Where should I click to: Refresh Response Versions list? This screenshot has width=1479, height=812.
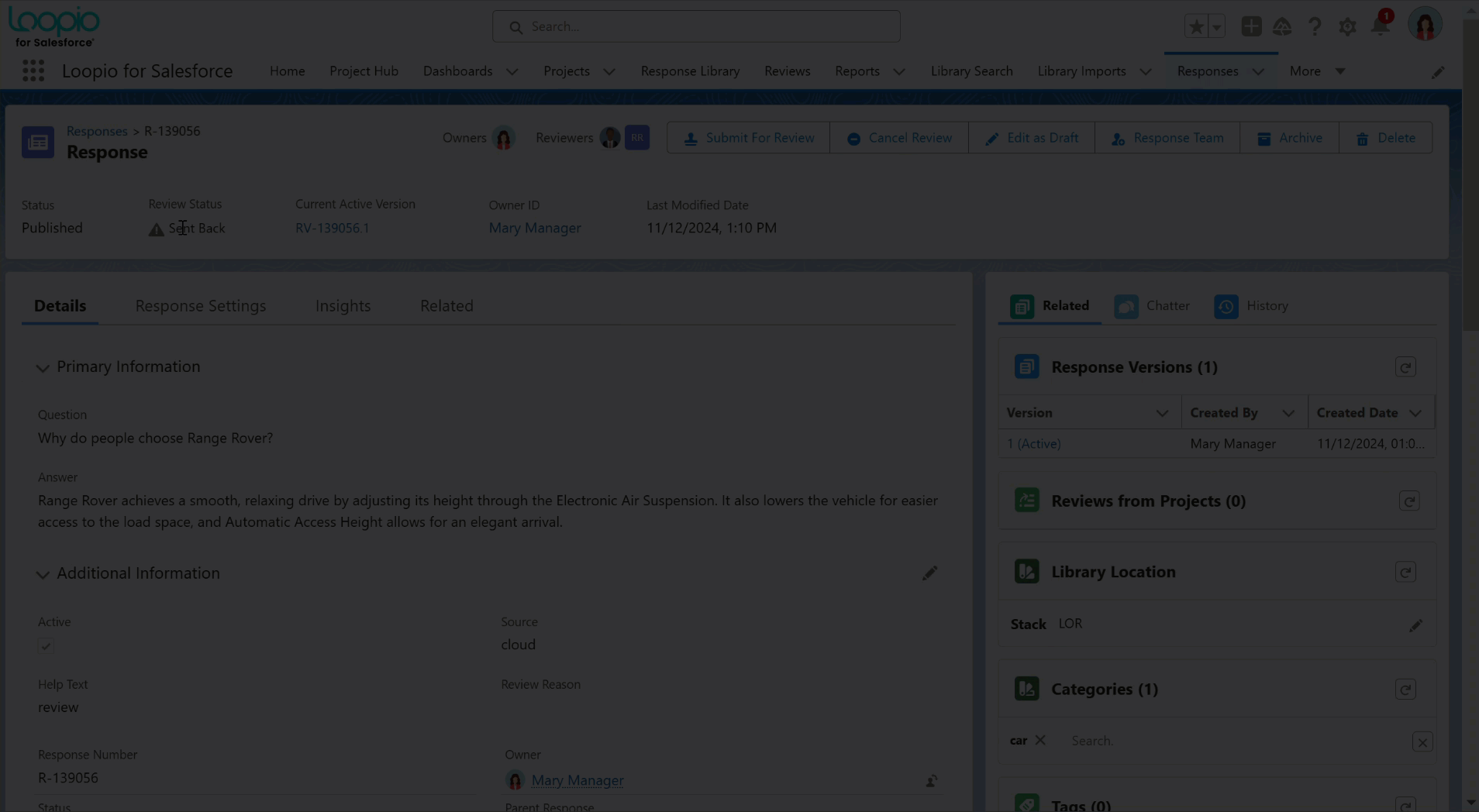point(1405,367)
